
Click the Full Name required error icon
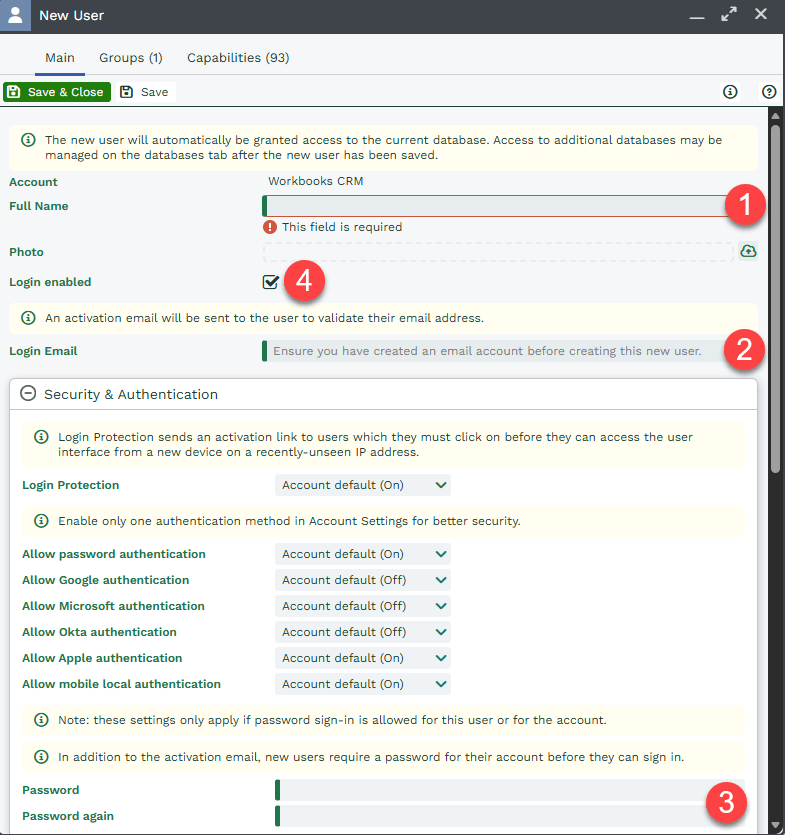pyautogui.click(x=270, y=227)
